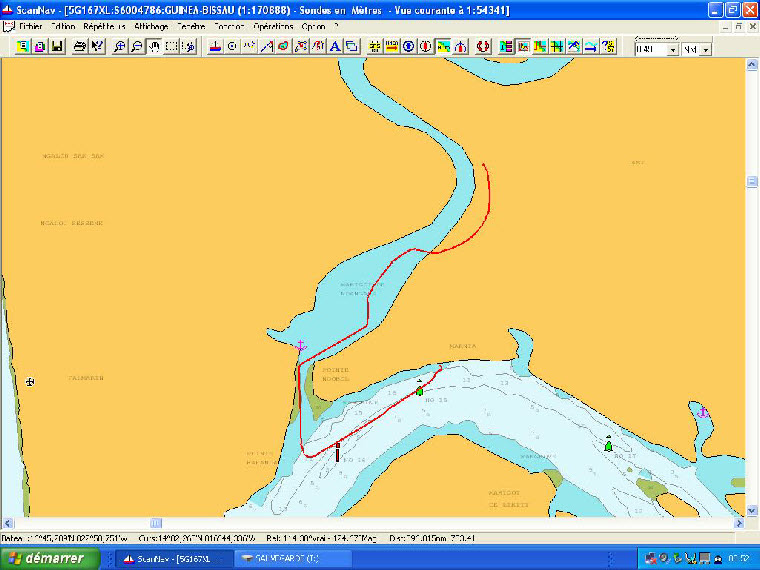
Task: Select the Zoom in magnifier tool
Action: pos(119,46)
